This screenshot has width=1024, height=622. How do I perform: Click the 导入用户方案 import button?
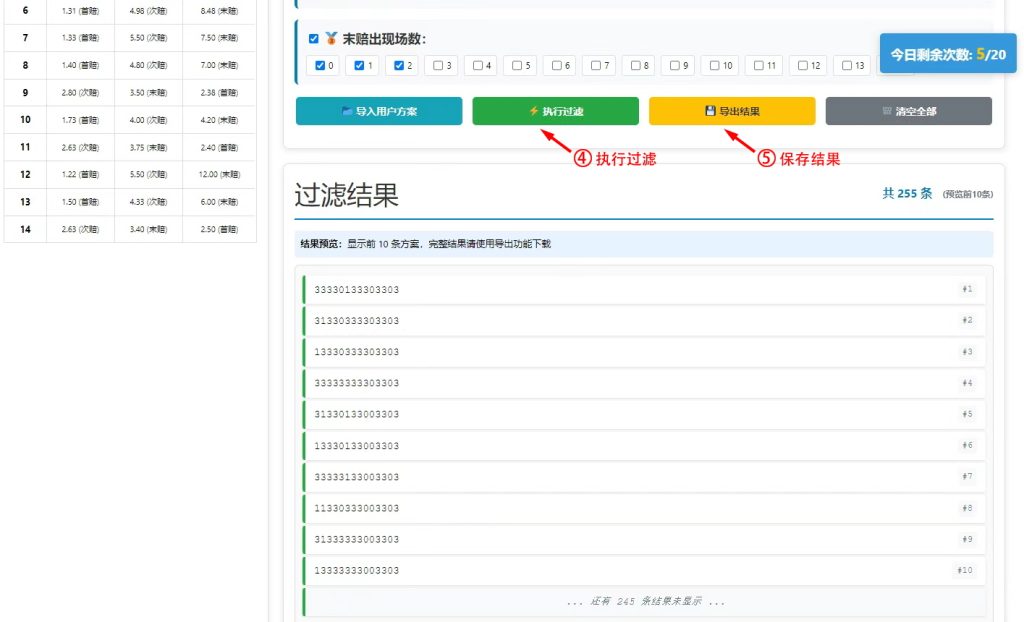379,111
